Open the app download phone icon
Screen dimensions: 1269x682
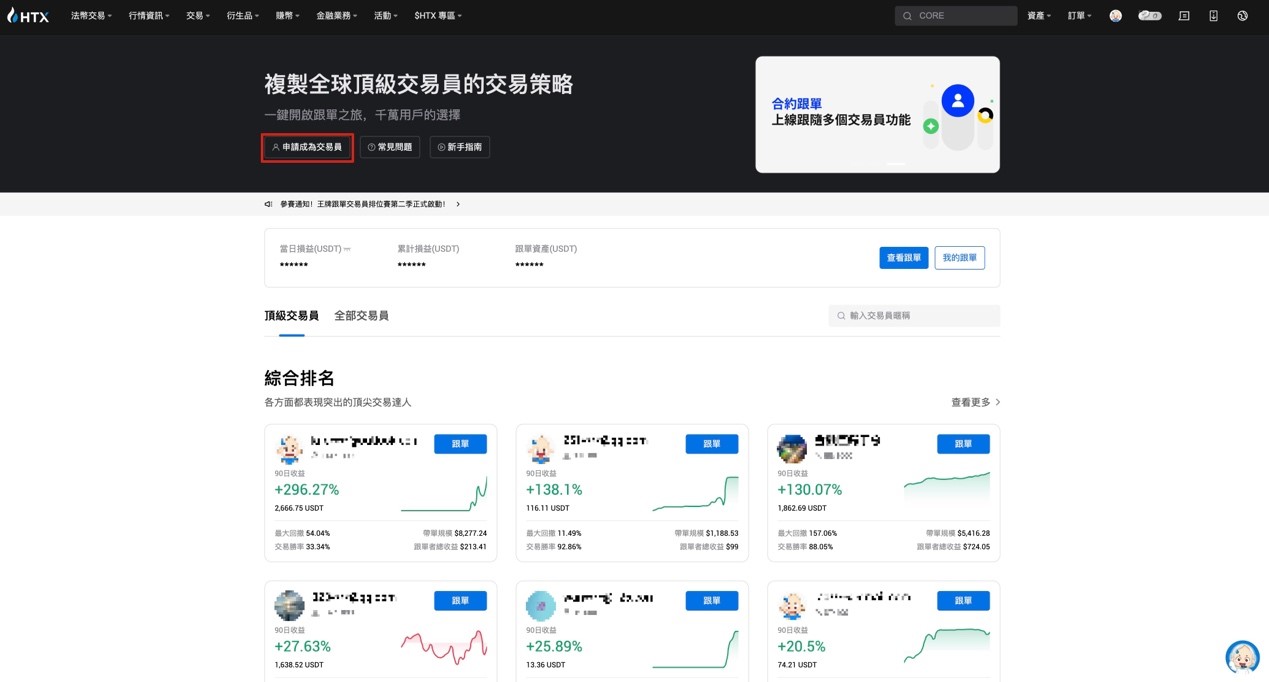tap(1213, 16)
